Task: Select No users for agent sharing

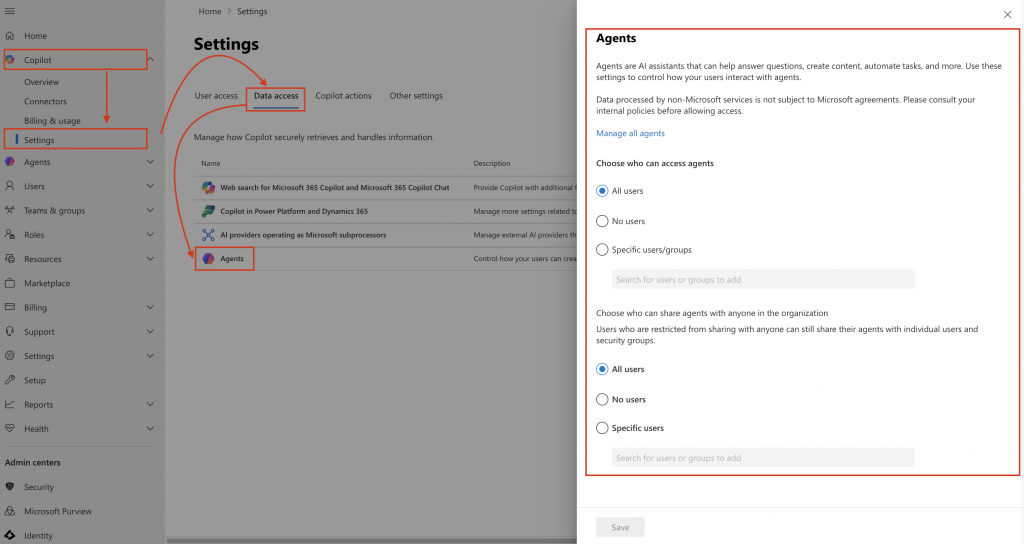Action: pos(602,399)
